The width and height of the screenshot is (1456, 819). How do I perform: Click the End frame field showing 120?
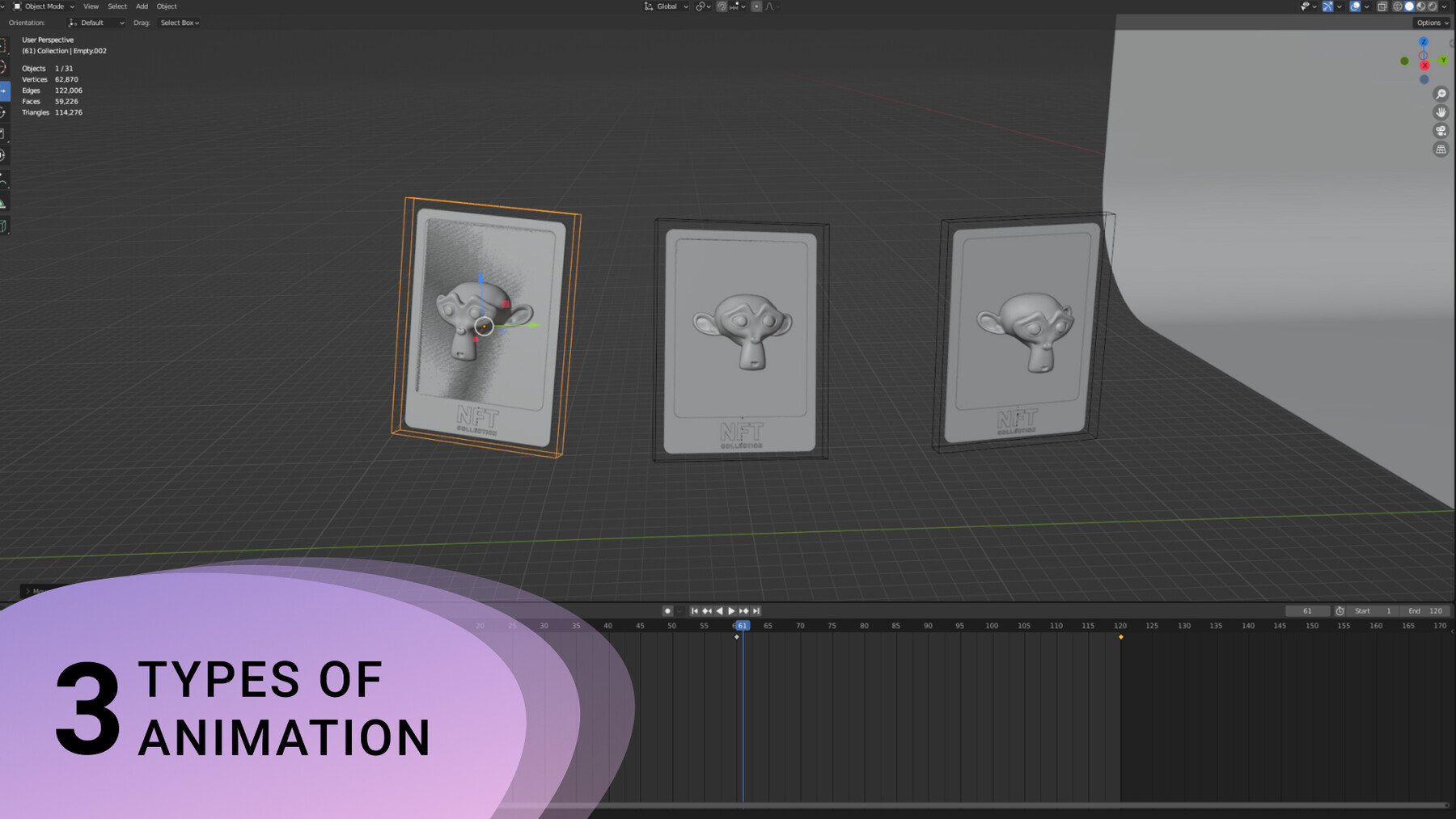coord(1430,611)
